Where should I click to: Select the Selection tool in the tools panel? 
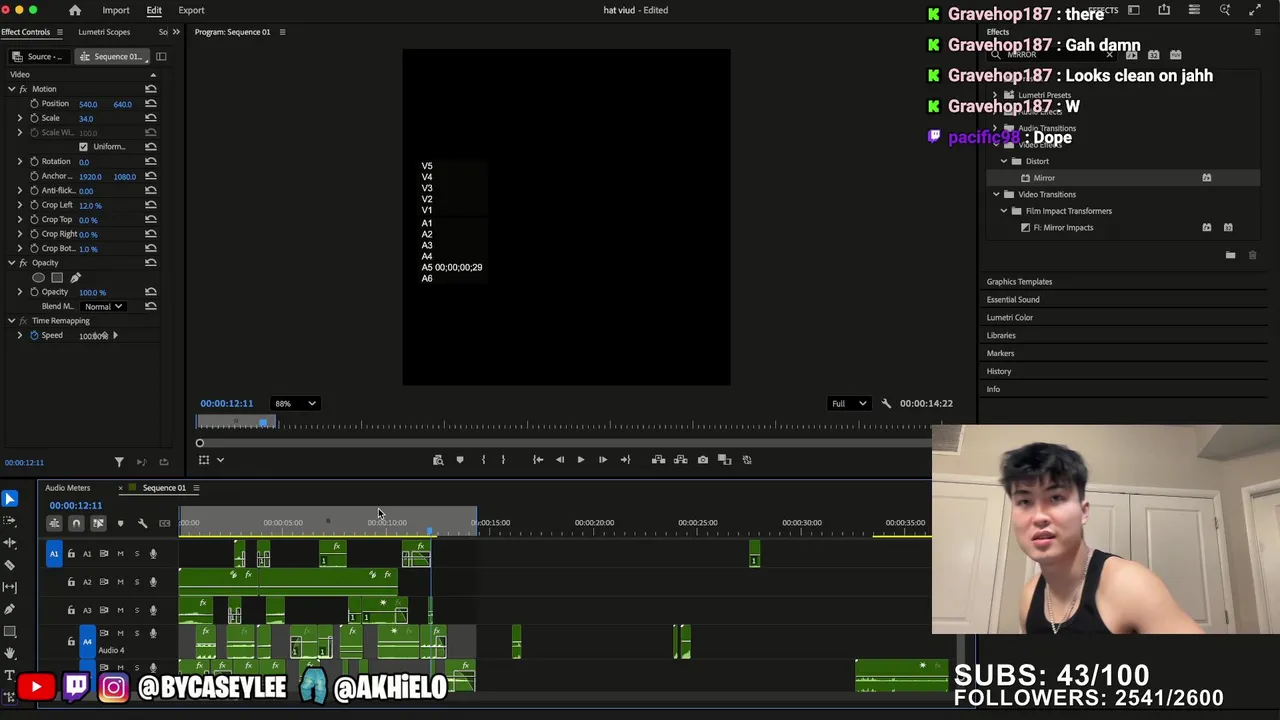point(10,498)
